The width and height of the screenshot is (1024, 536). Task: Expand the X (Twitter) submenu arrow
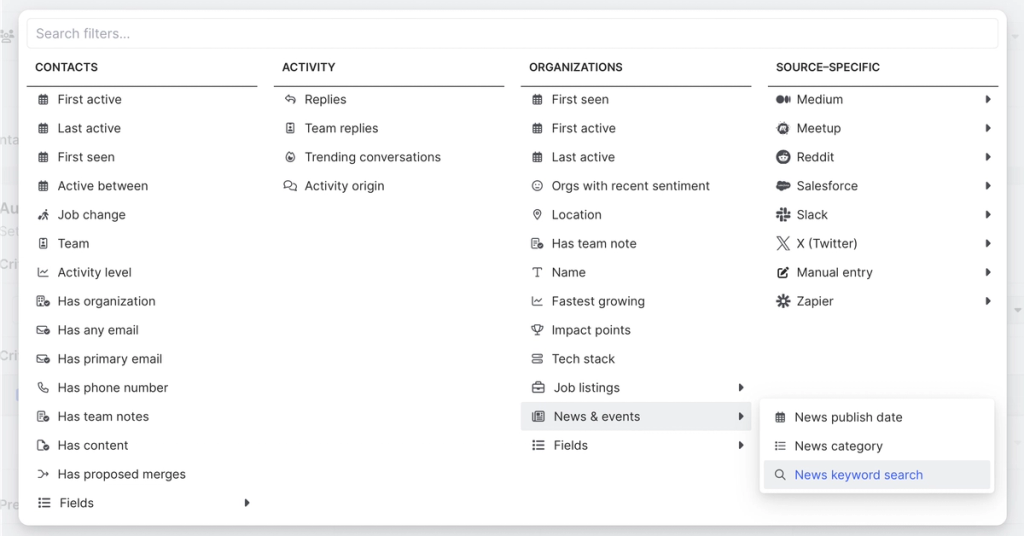click(988, 243)
